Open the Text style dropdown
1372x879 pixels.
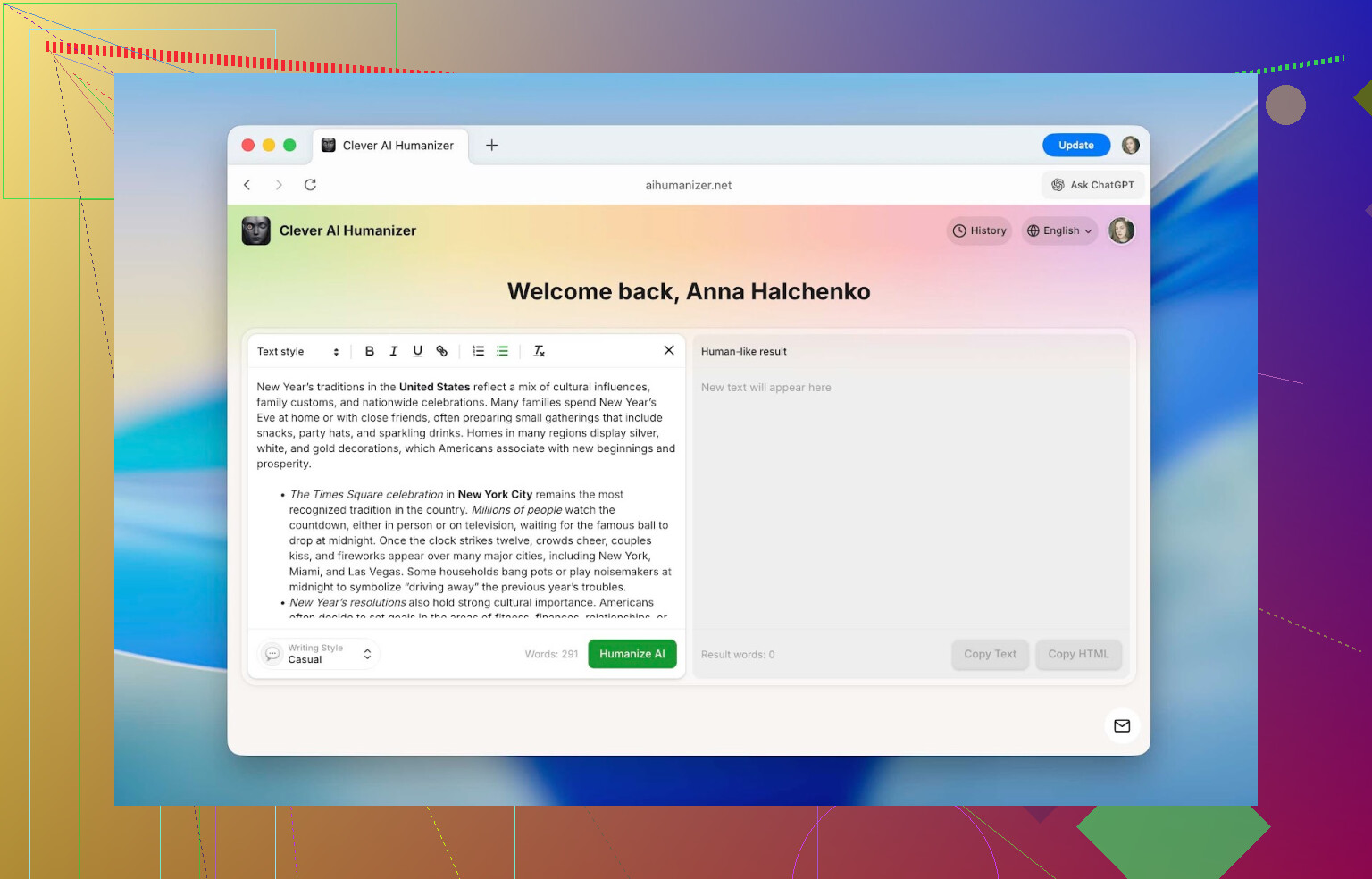coord(297,352)
